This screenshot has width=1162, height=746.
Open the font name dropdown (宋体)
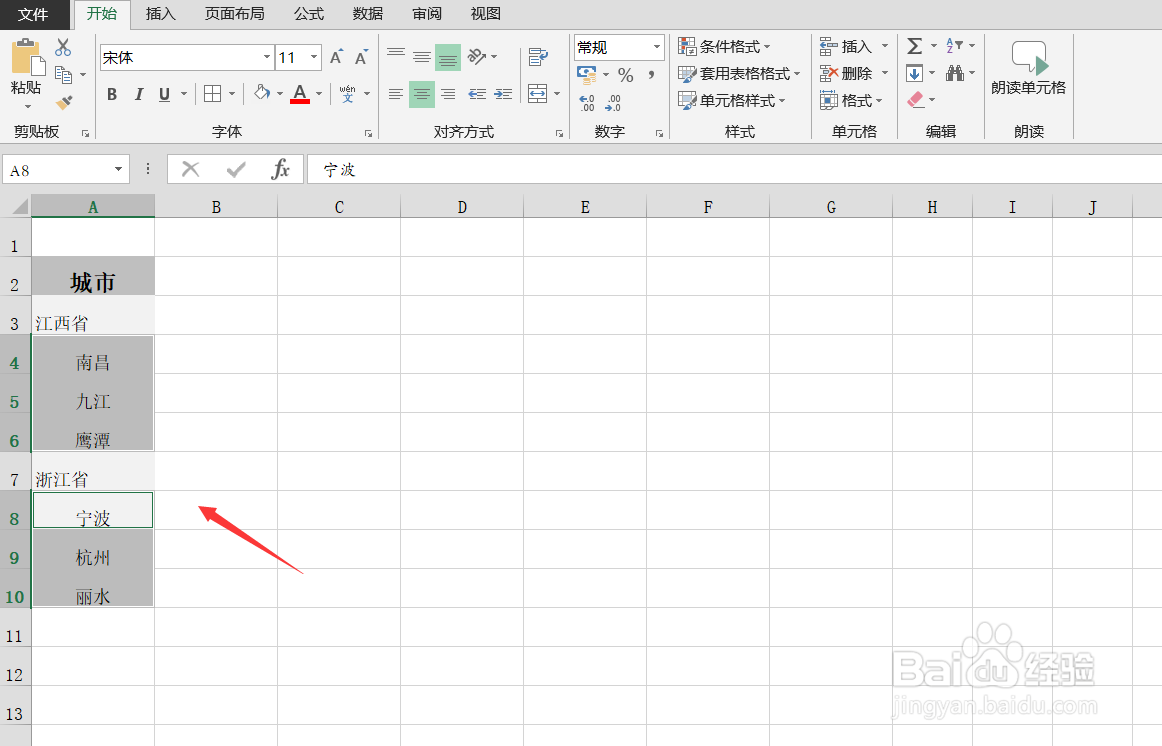coord(267,57)
